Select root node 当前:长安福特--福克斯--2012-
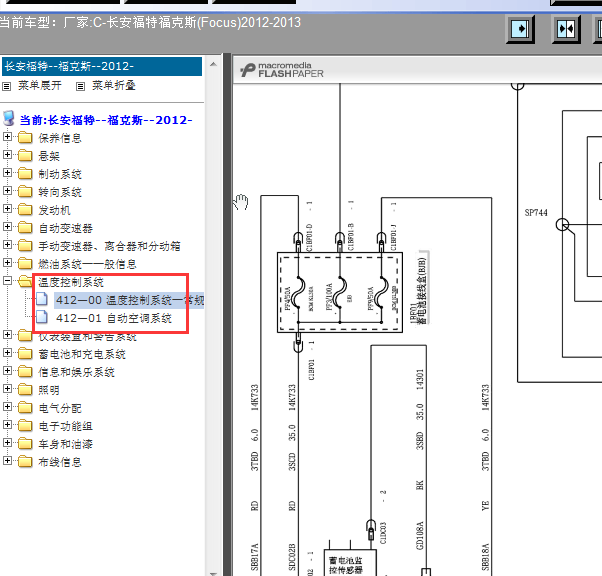The width and height of the screenshot is (602, 576). [106, 120]
